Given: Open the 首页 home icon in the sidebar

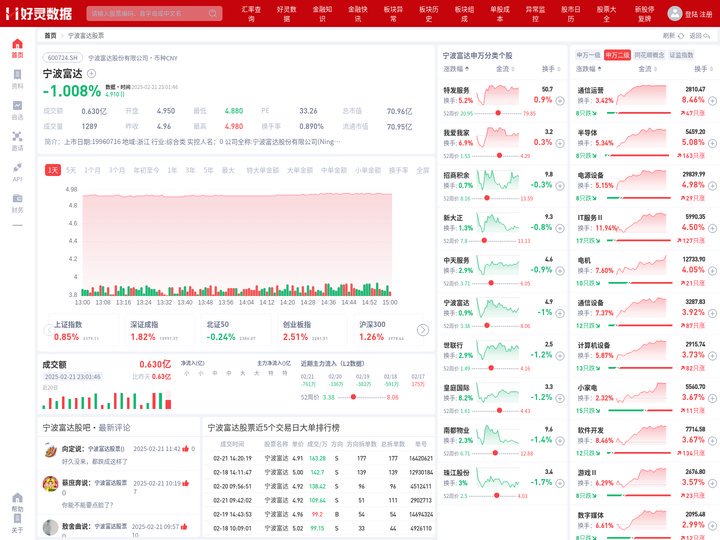Looking at the screenshot, I should click(x=17, y=44).
